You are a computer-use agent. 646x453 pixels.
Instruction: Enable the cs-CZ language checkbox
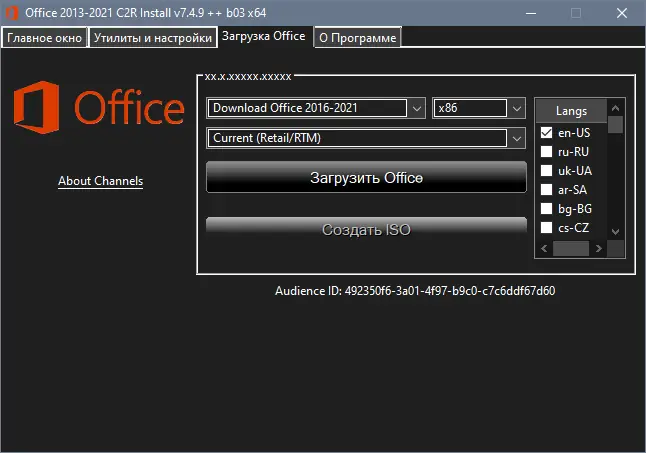546,227
